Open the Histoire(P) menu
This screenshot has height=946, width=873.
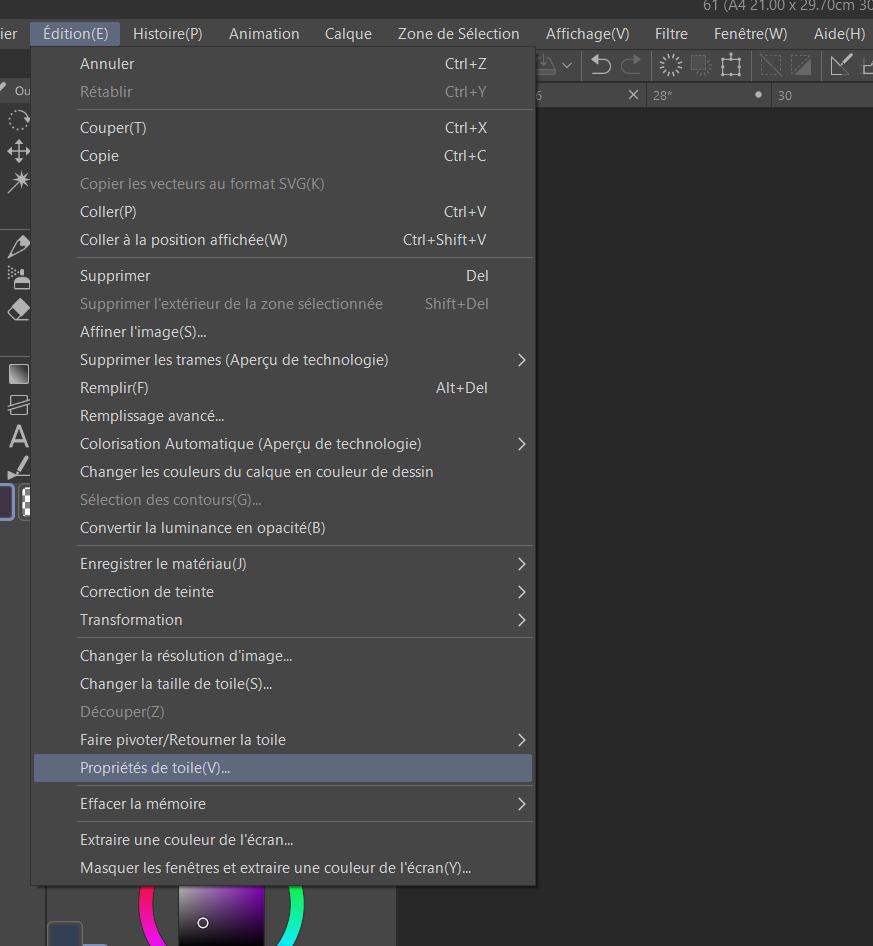tap(167, 34)
